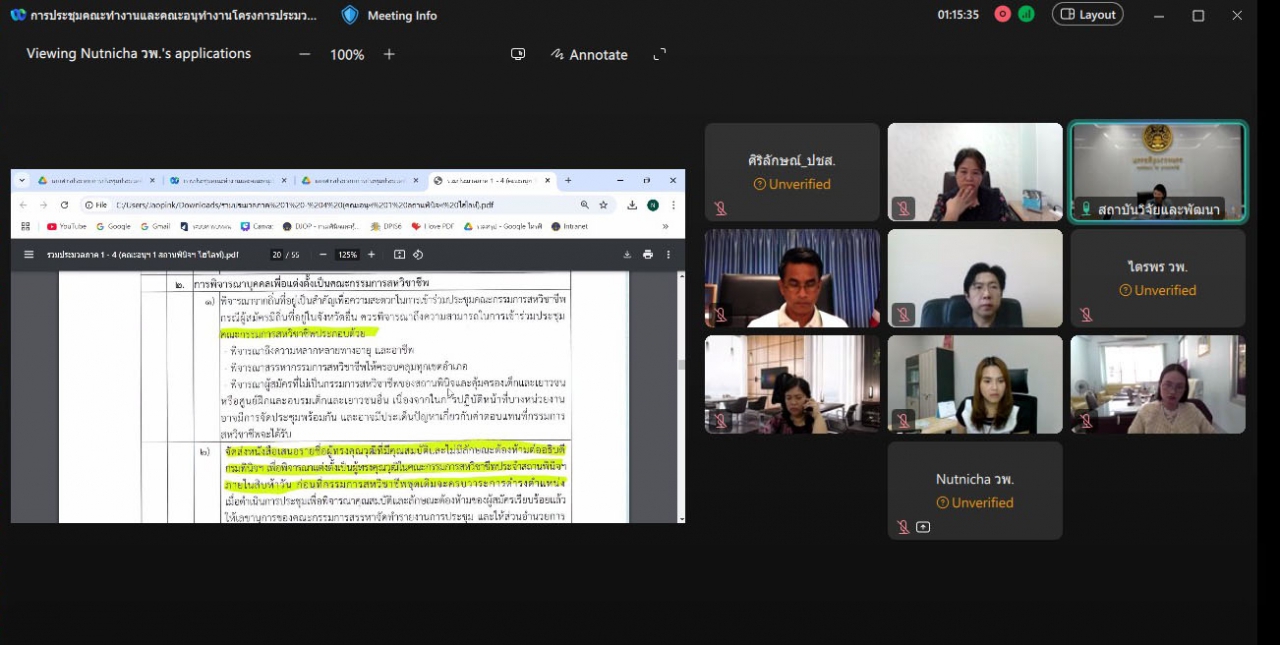Select the ไตรพร วพ. participant tile

[x=1158, y=278]
